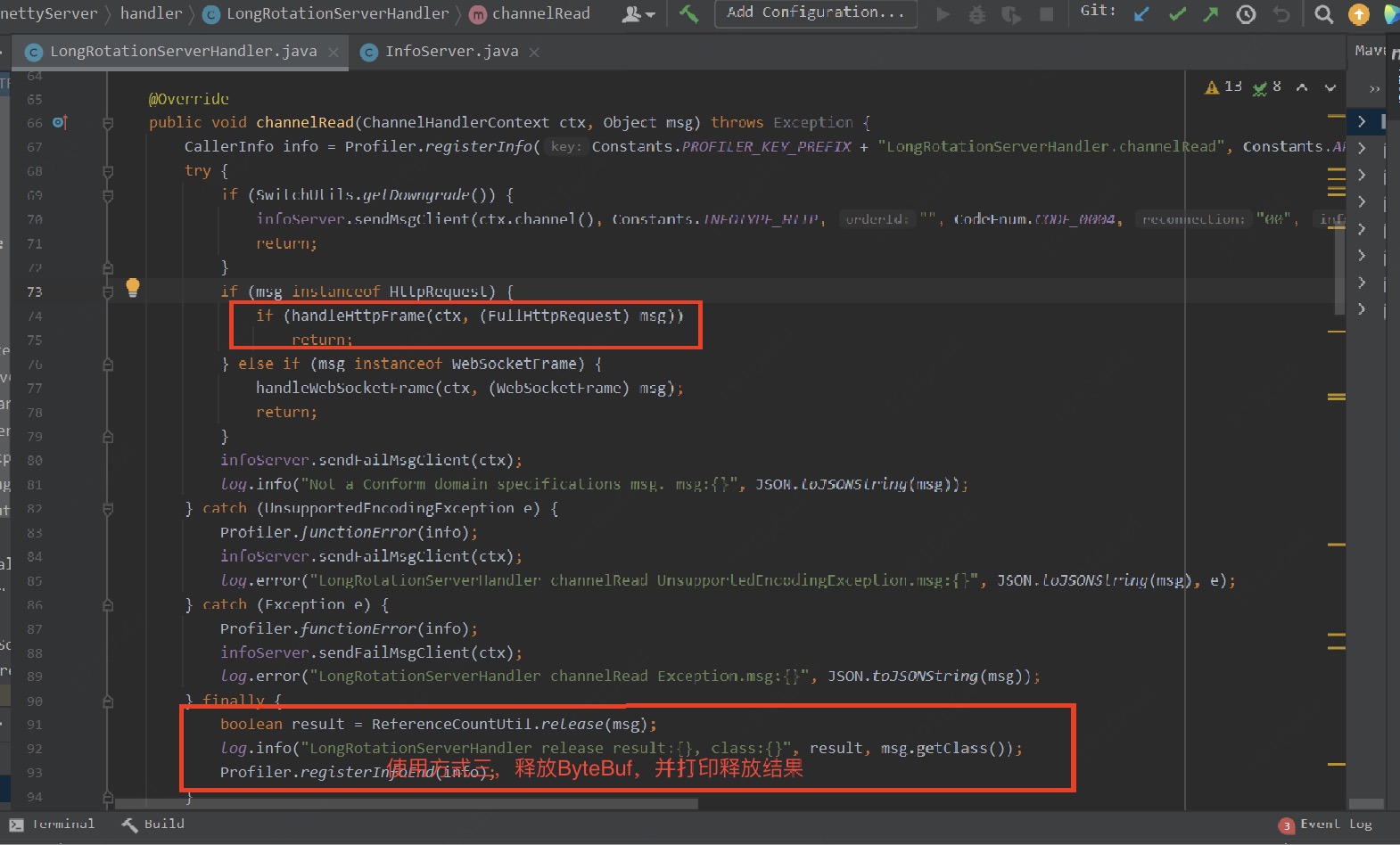
Task: Collapse the first catch fold at line 82
Action: pos(108,509)
